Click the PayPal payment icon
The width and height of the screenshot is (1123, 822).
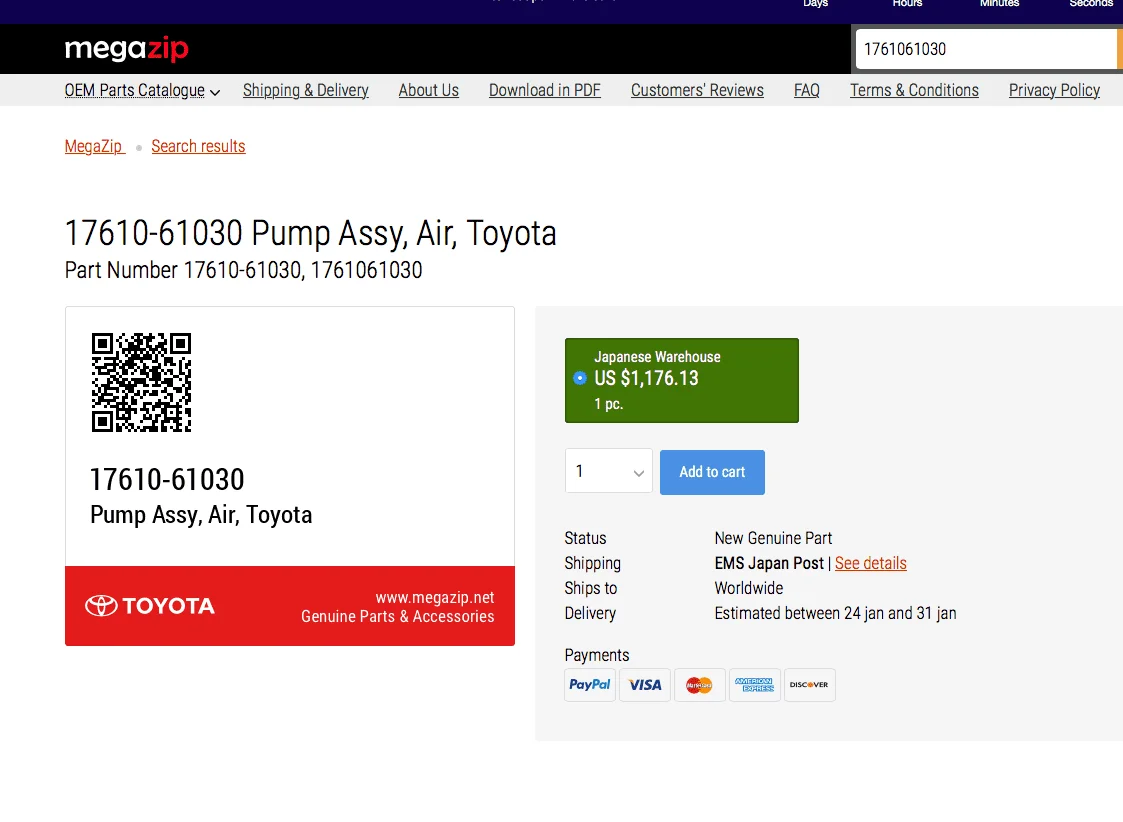590,685
